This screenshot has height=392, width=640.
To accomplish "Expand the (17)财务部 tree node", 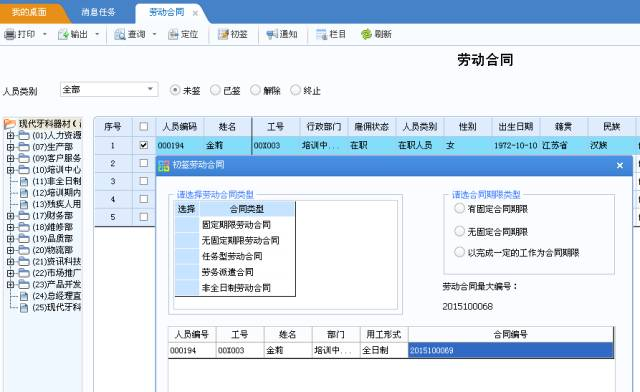I will coord(11,216).
